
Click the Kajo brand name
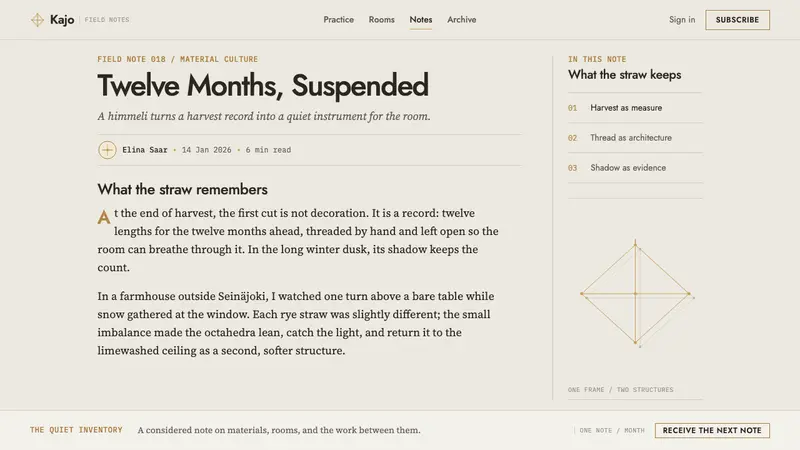coord(62,20)
